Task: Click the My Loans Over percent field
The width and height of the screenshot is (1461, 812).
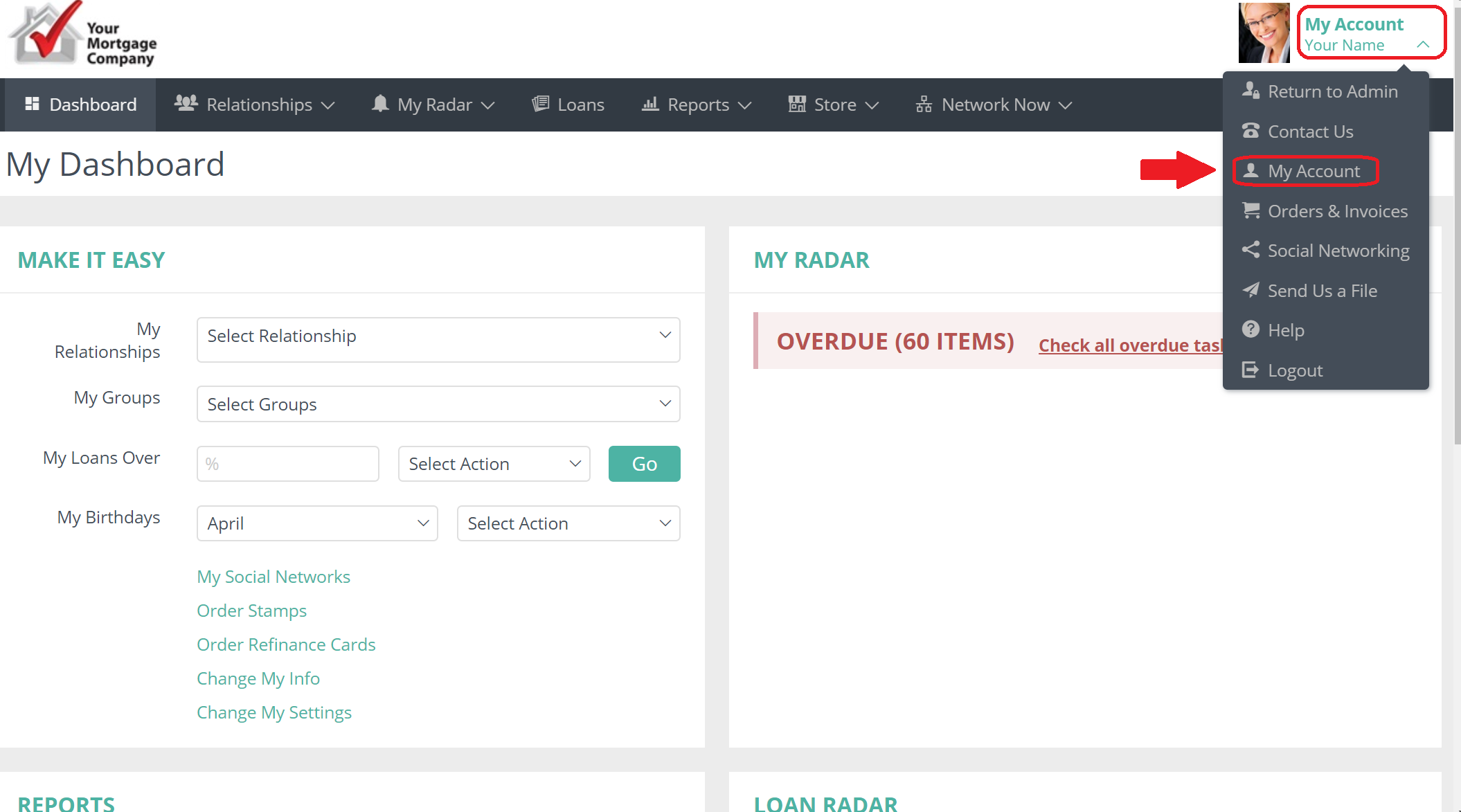Action: pos(287,464)
